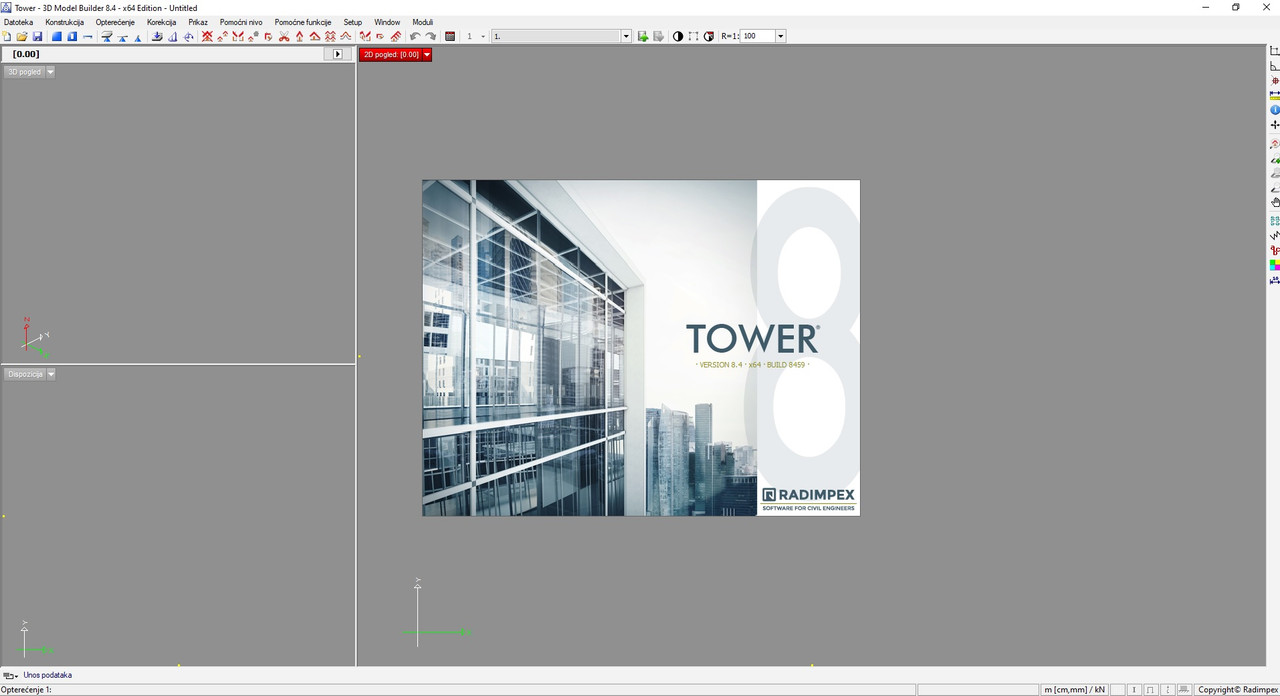Expand the R=1: scale dropdown arrow
This screenshot has width=1280, height=696.
click(x=780, y=36)
